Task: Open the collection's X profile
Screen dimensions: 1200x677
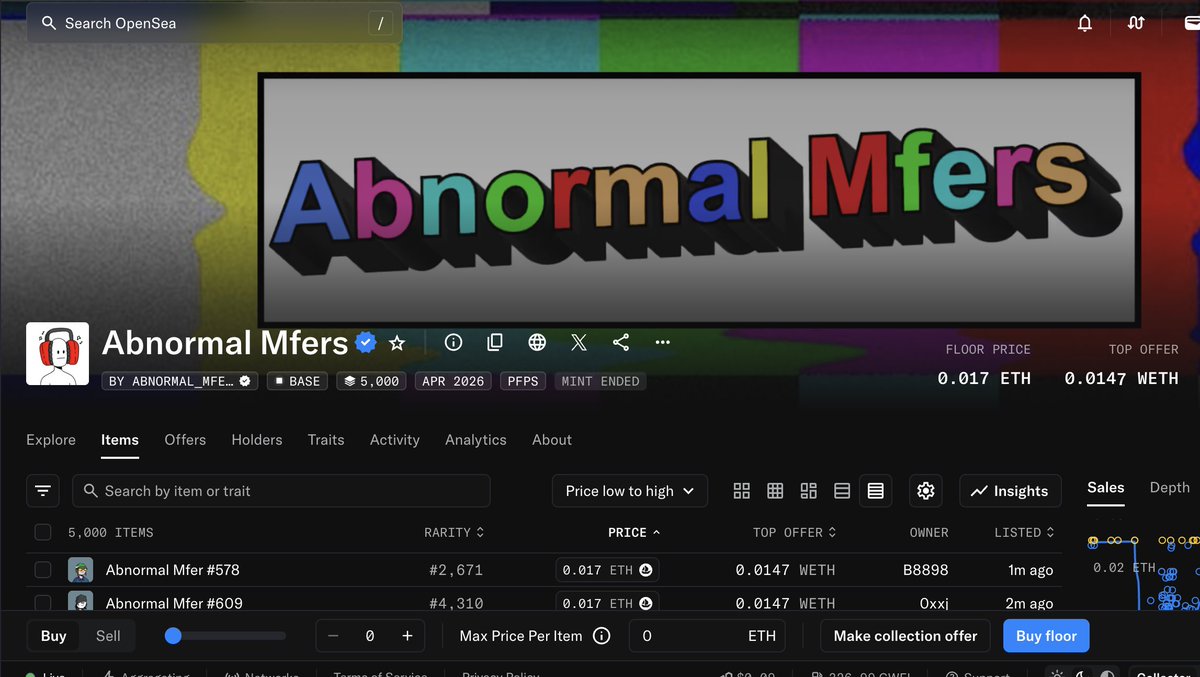Action: point(579,342)
